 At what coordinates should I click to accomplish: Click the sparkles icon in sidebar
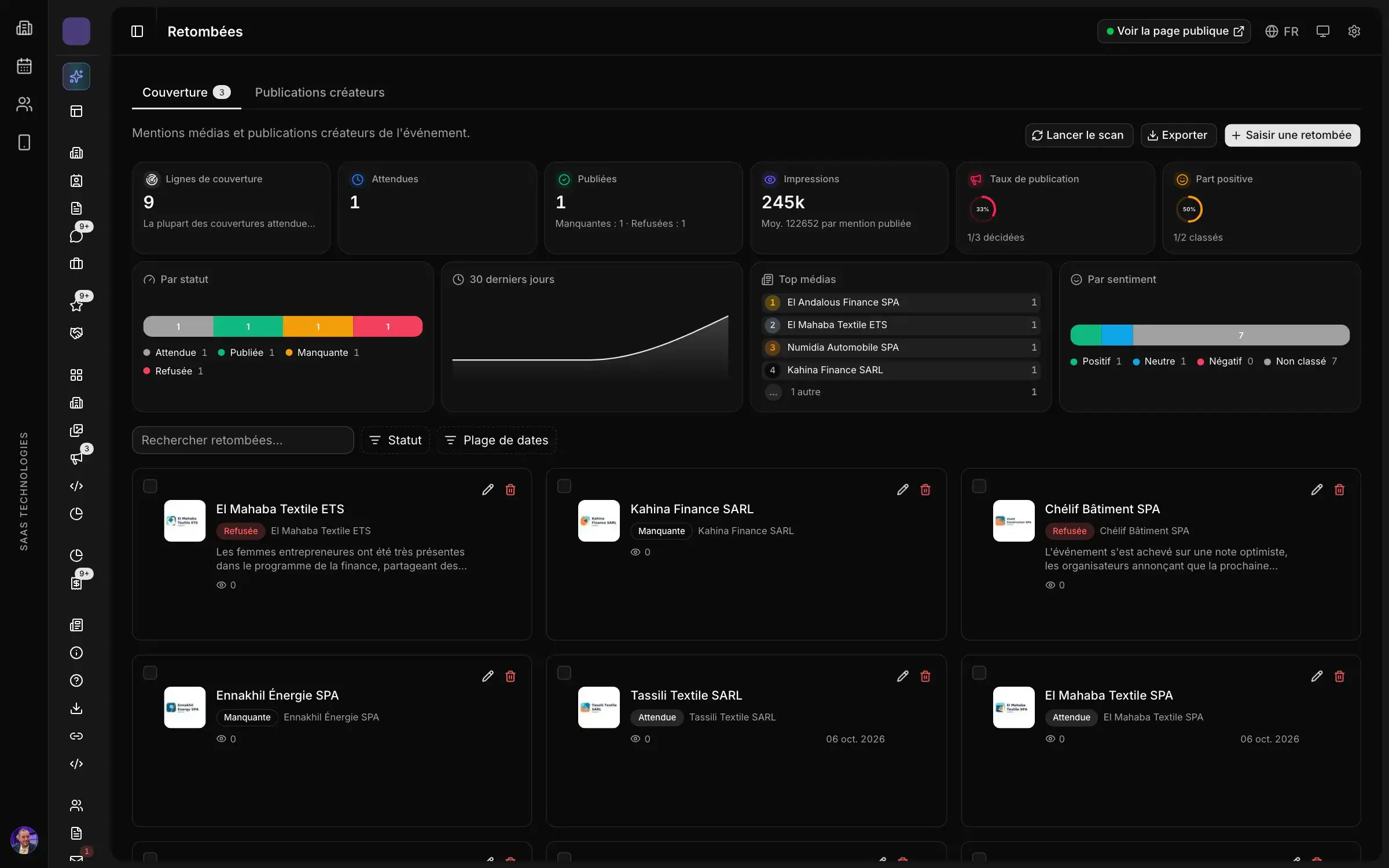click(76, 76)
